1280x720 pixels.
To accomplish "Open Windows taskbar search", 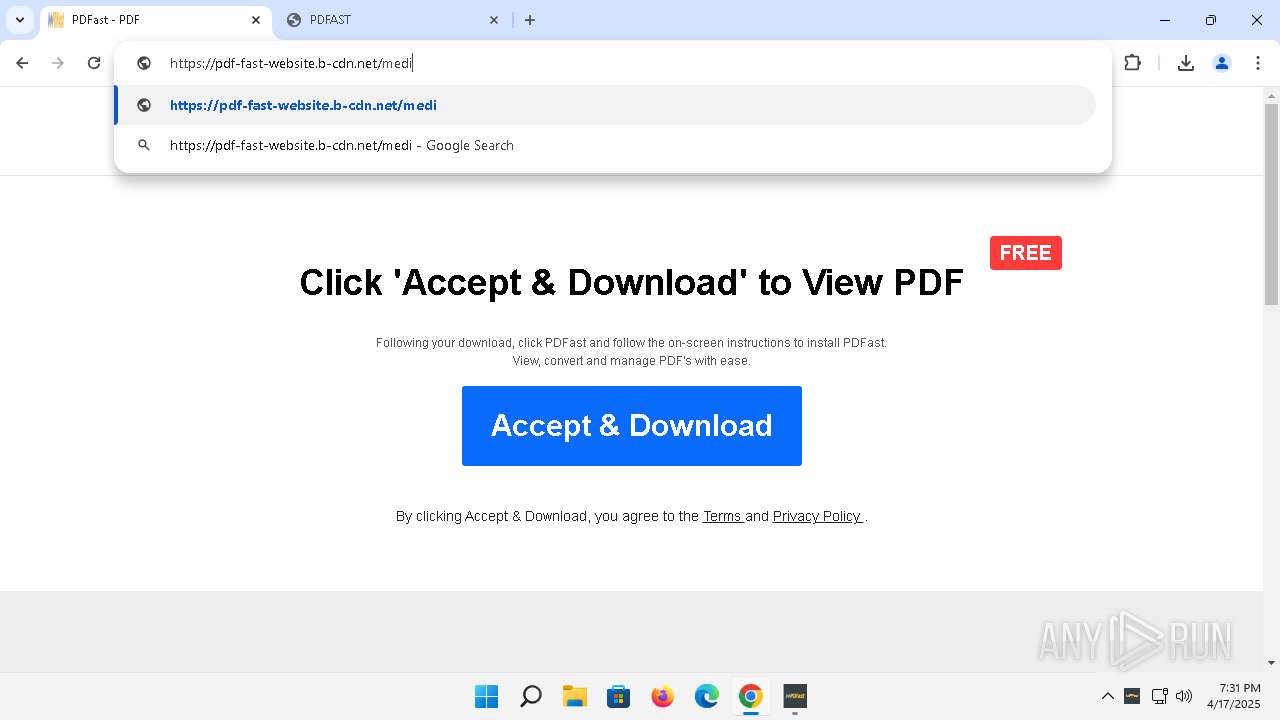I will point(531,696).
